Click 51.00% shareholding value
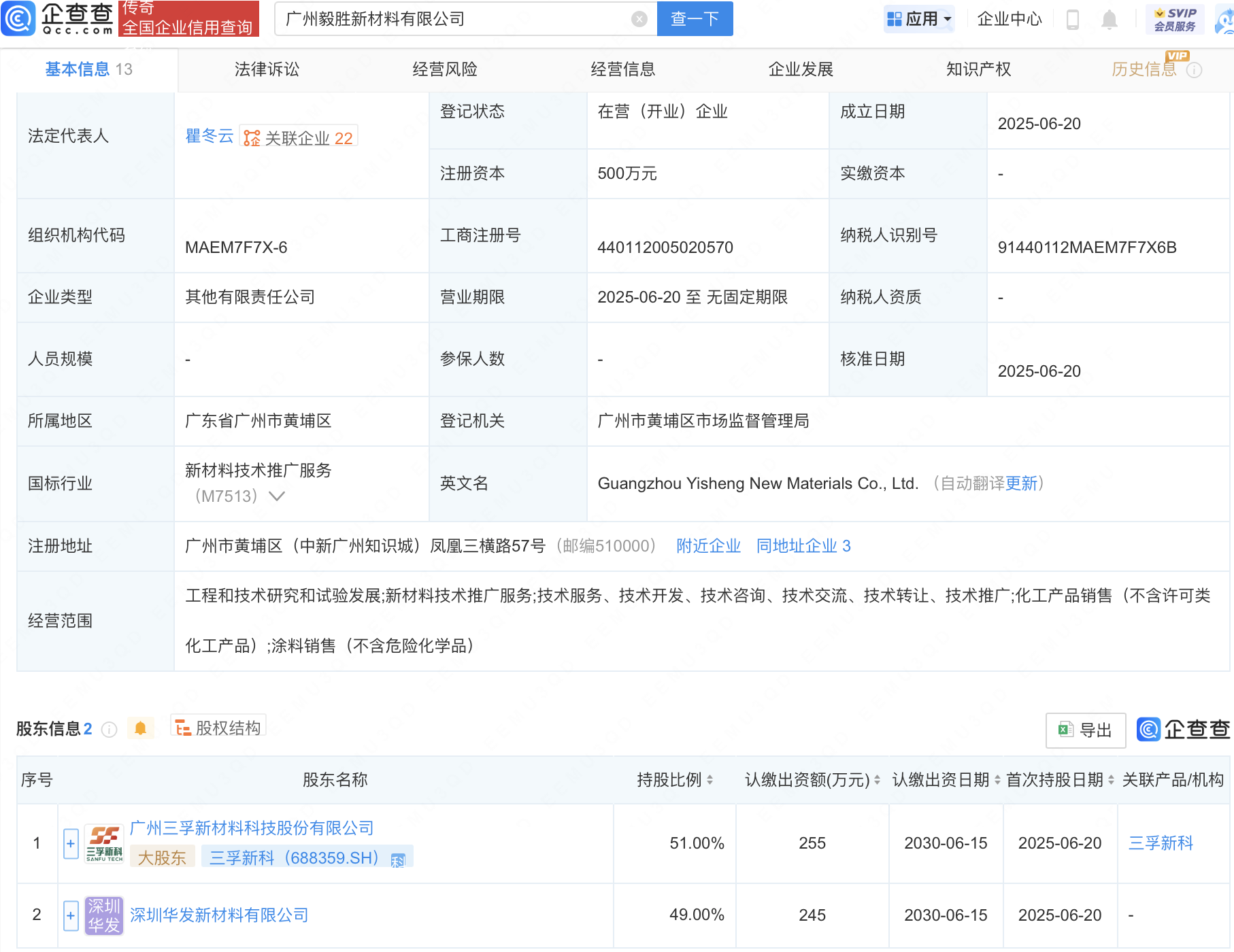 point(697,843)
